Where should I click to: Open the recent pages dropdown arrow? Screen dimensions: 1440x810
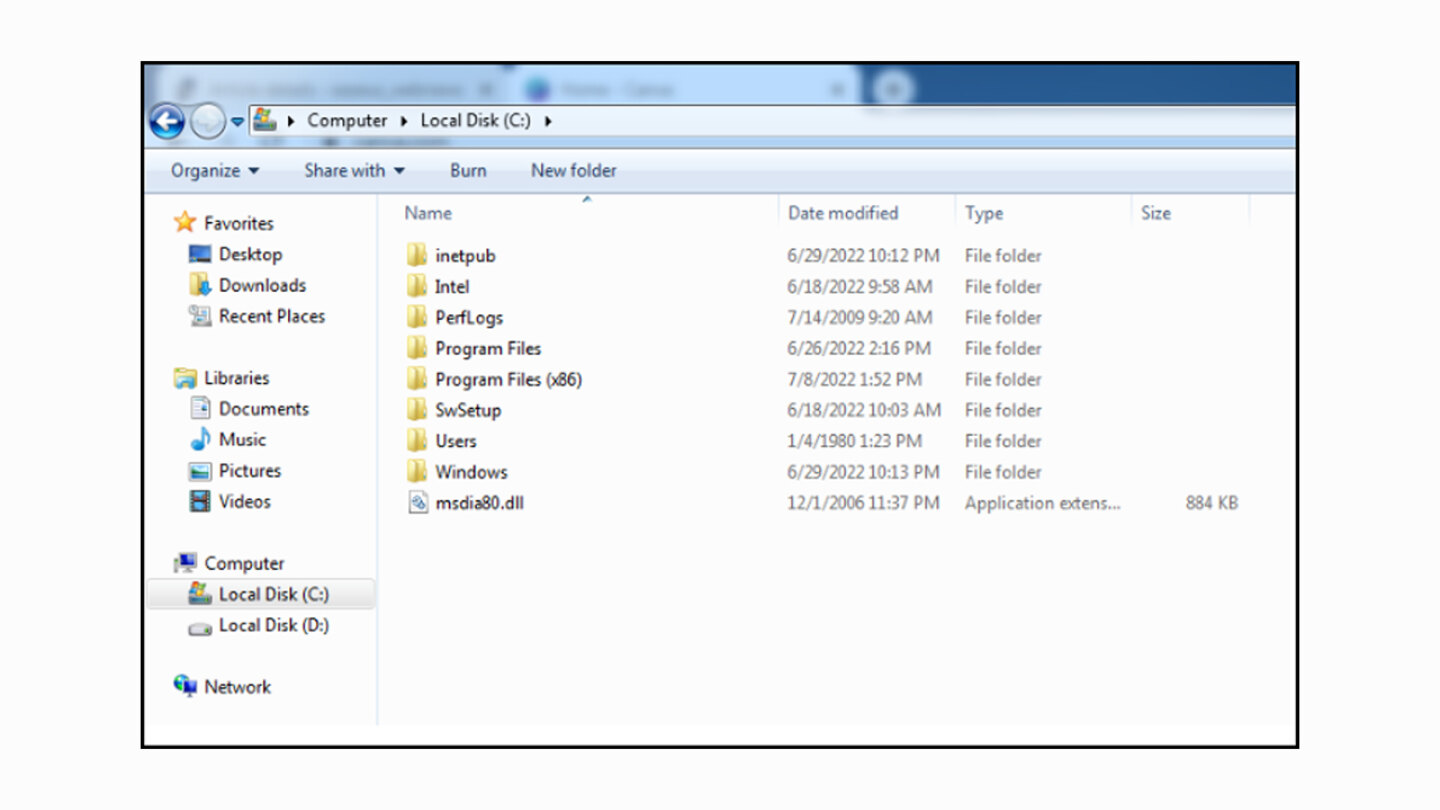coord(237,122)
